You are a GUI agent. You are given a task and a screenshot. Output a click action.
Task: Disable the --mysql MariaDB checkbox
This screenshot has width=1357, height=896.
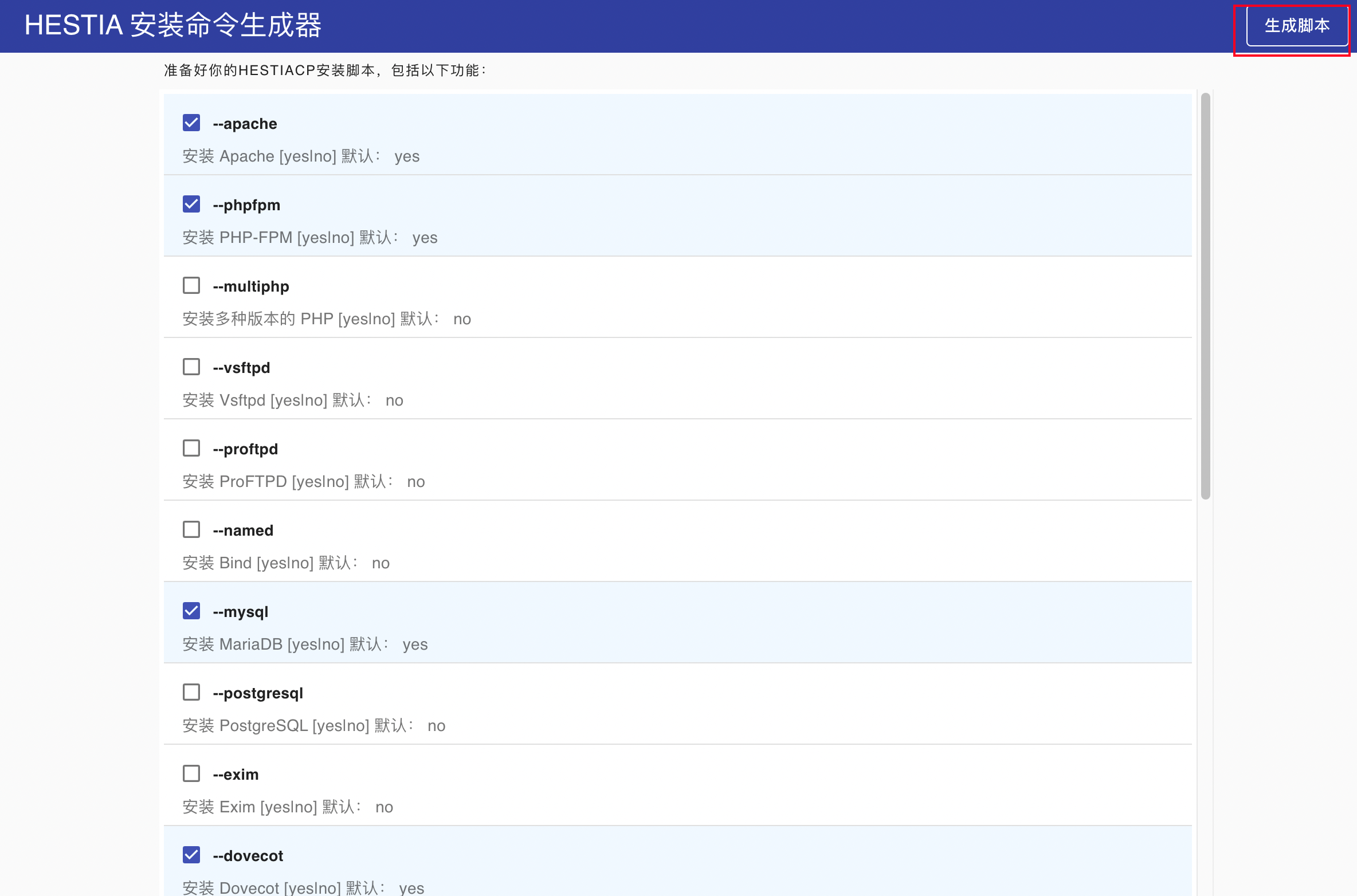(x=191, y=611)
